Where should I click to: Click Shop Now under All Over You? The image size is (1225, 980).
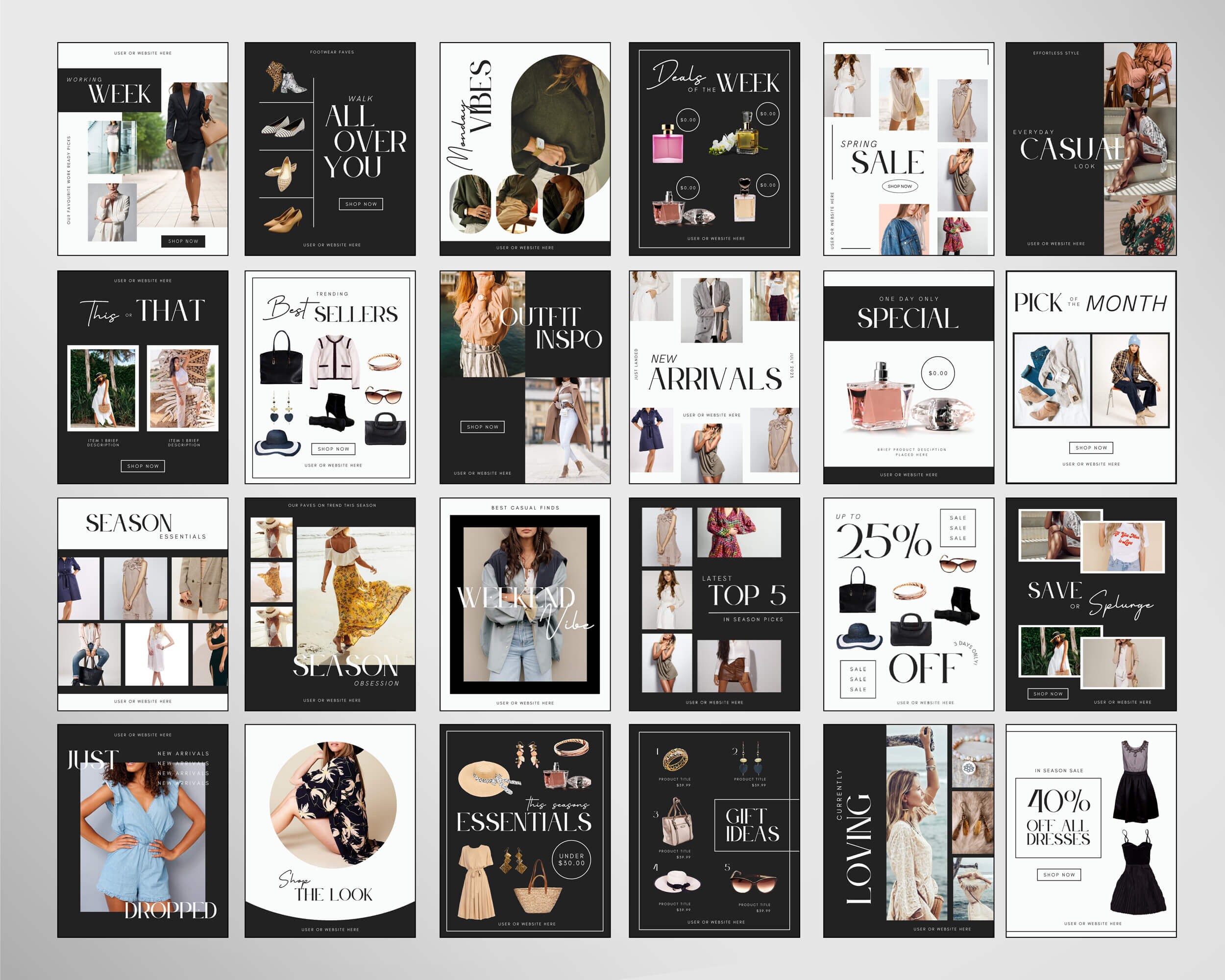pyautogui.click(x=361, y=204)
